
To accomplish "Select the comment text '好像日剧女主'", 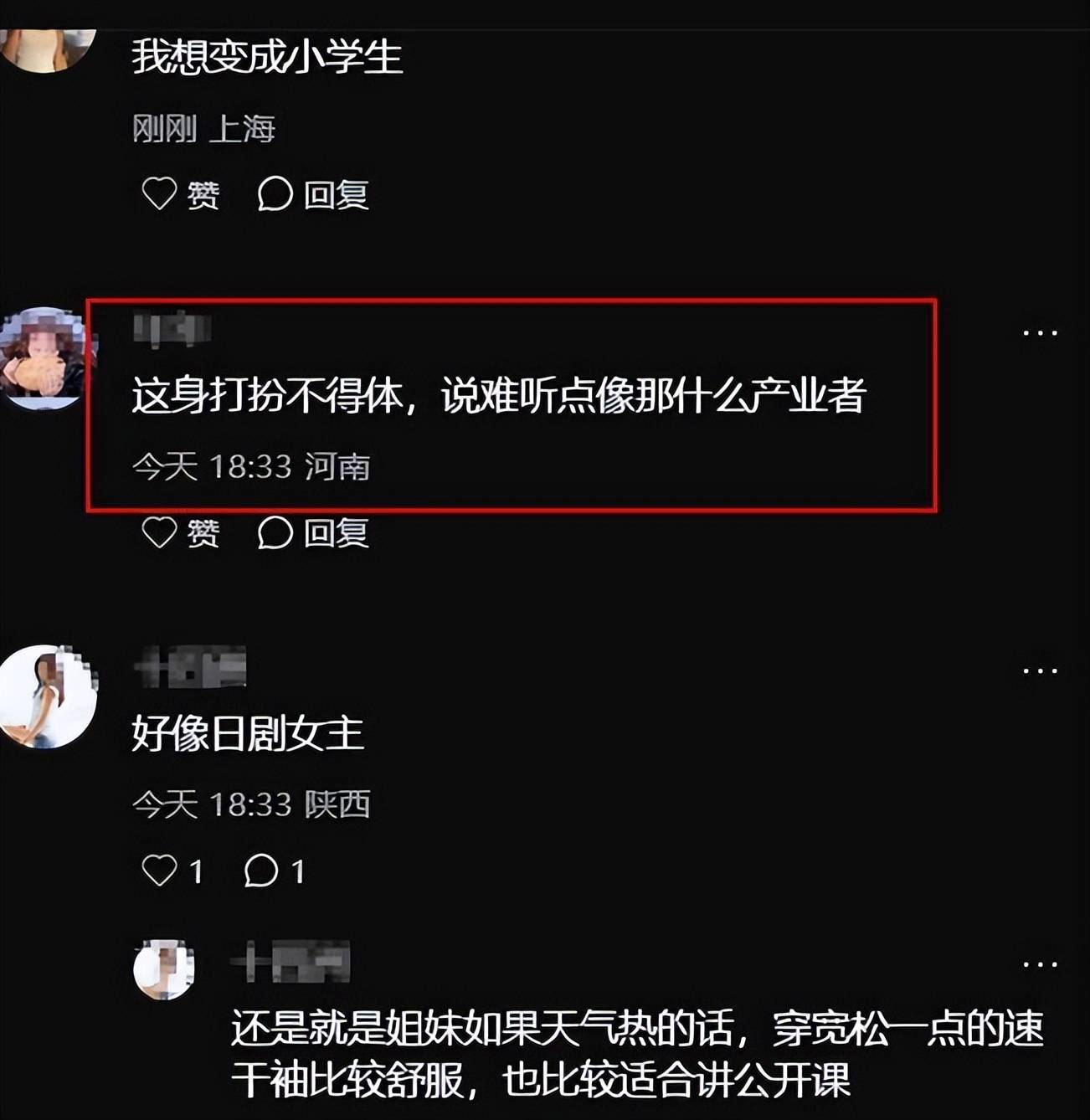I will coord(248,734).
